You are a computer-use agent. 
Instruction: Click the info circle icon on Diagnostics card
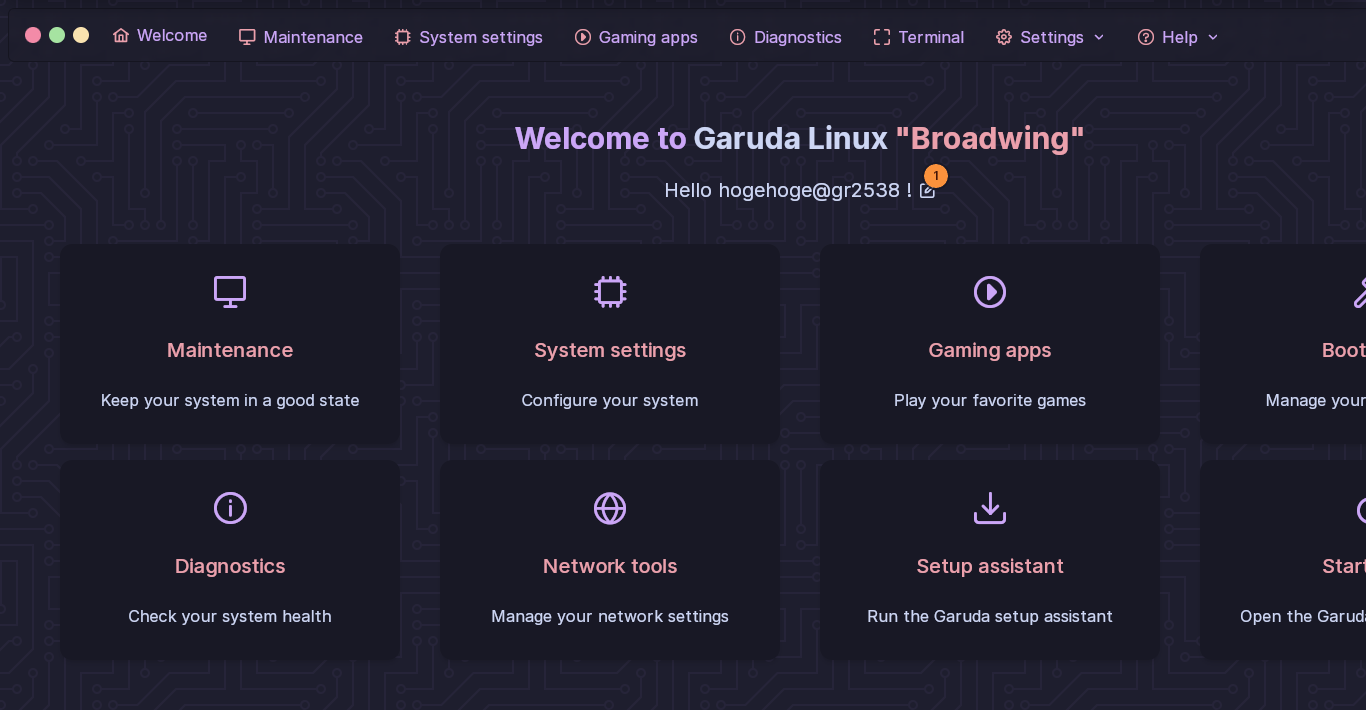click(x=230, y=508)
